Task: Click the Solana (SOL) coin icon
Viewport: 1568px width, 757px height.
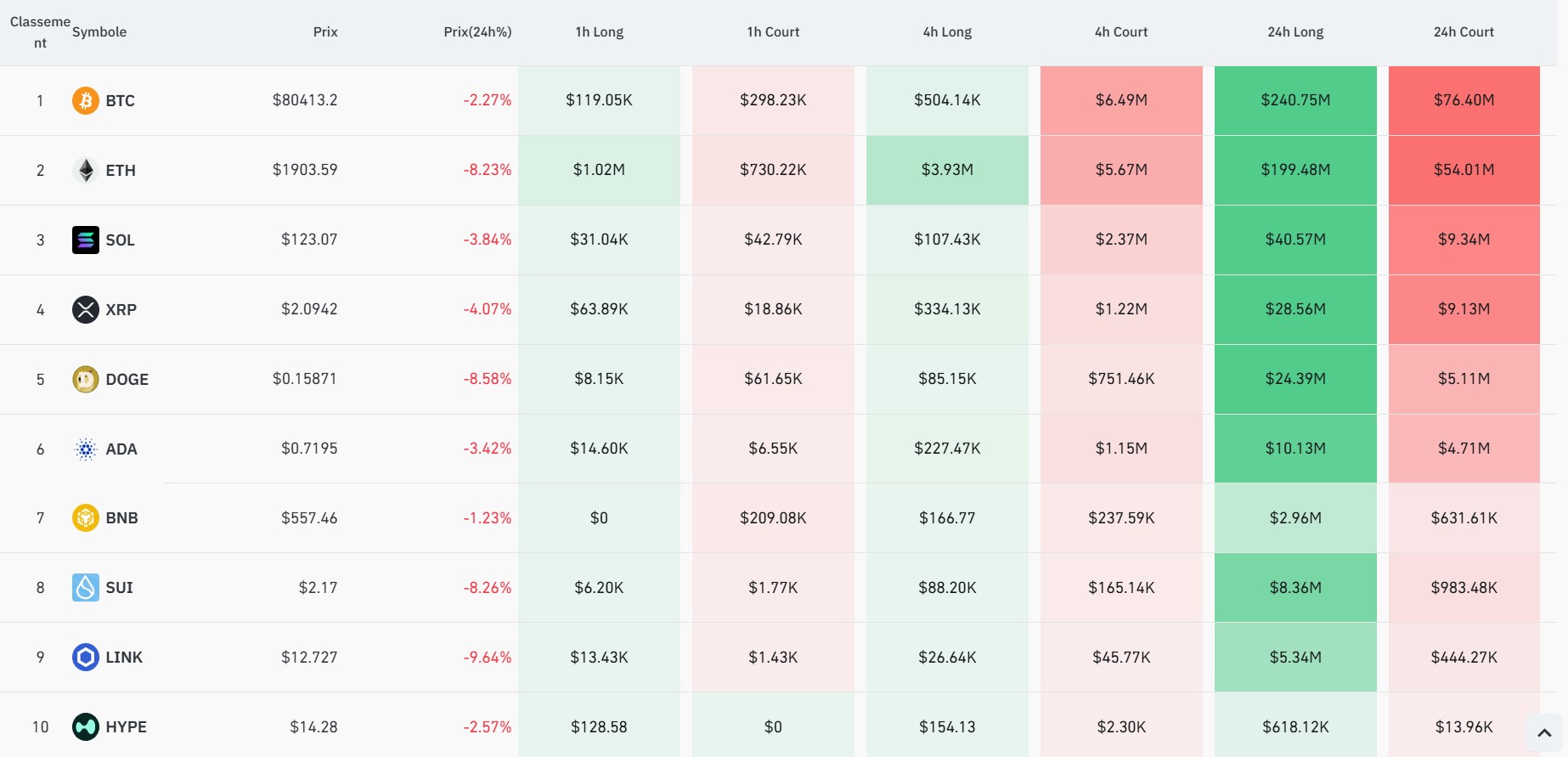Action: tap(85, 240)
